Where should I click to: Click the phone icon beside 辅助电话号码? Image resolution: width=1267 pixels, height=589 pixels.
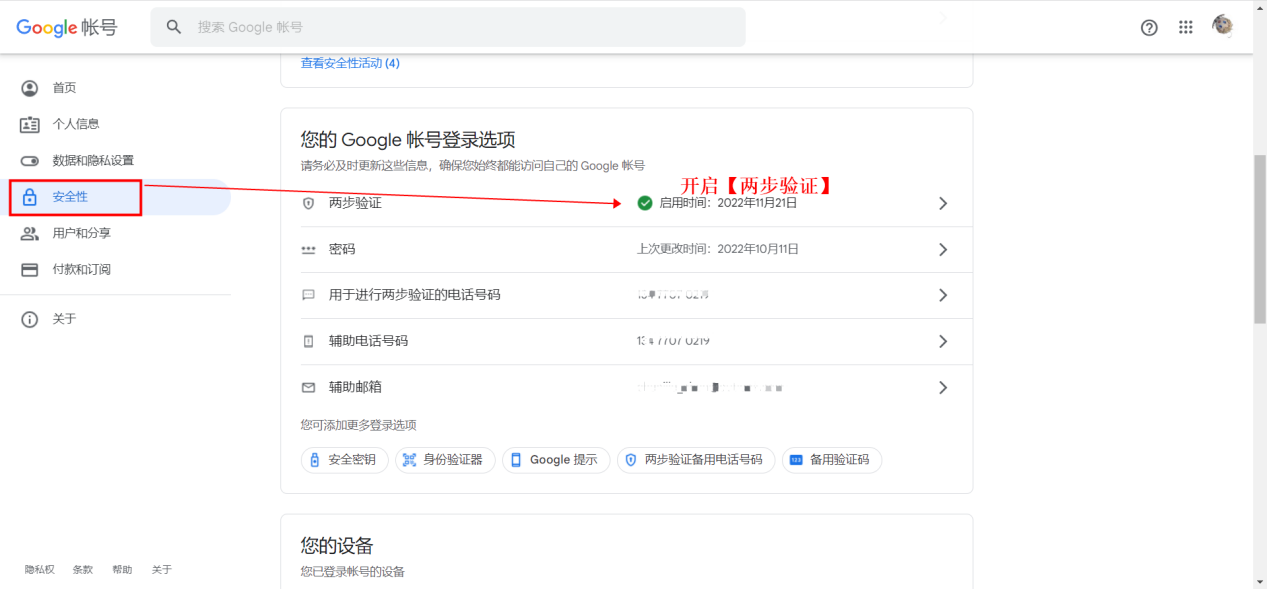pos(308,342)
